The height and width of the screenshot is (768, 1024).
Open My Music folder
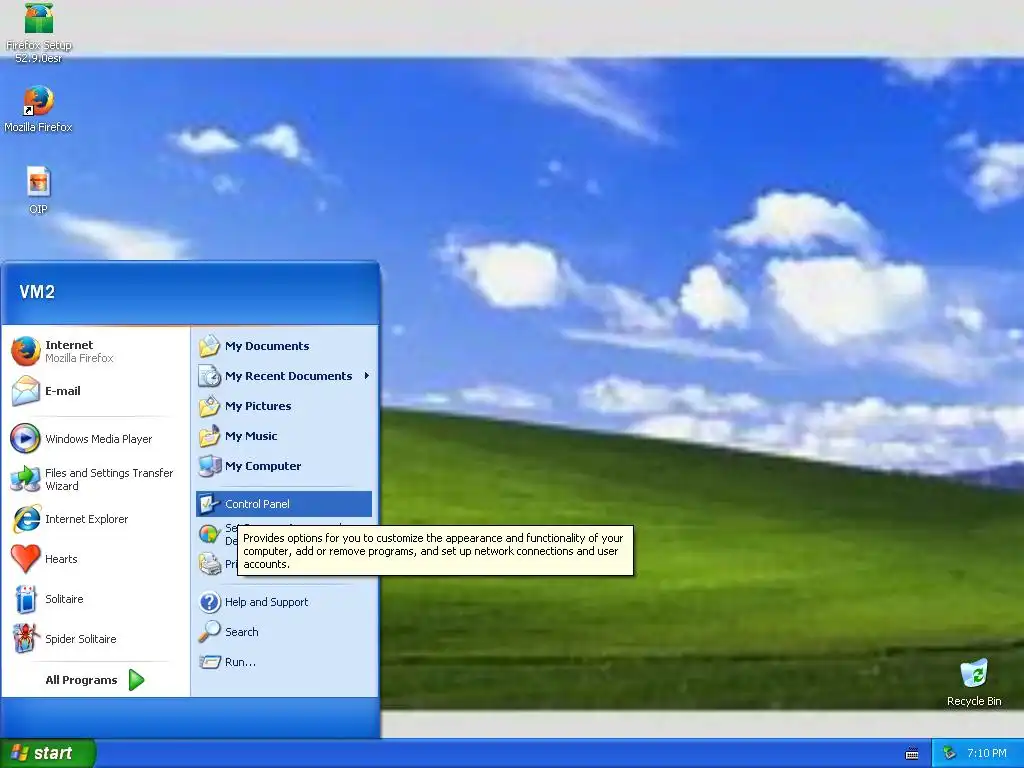click(284, 436)
